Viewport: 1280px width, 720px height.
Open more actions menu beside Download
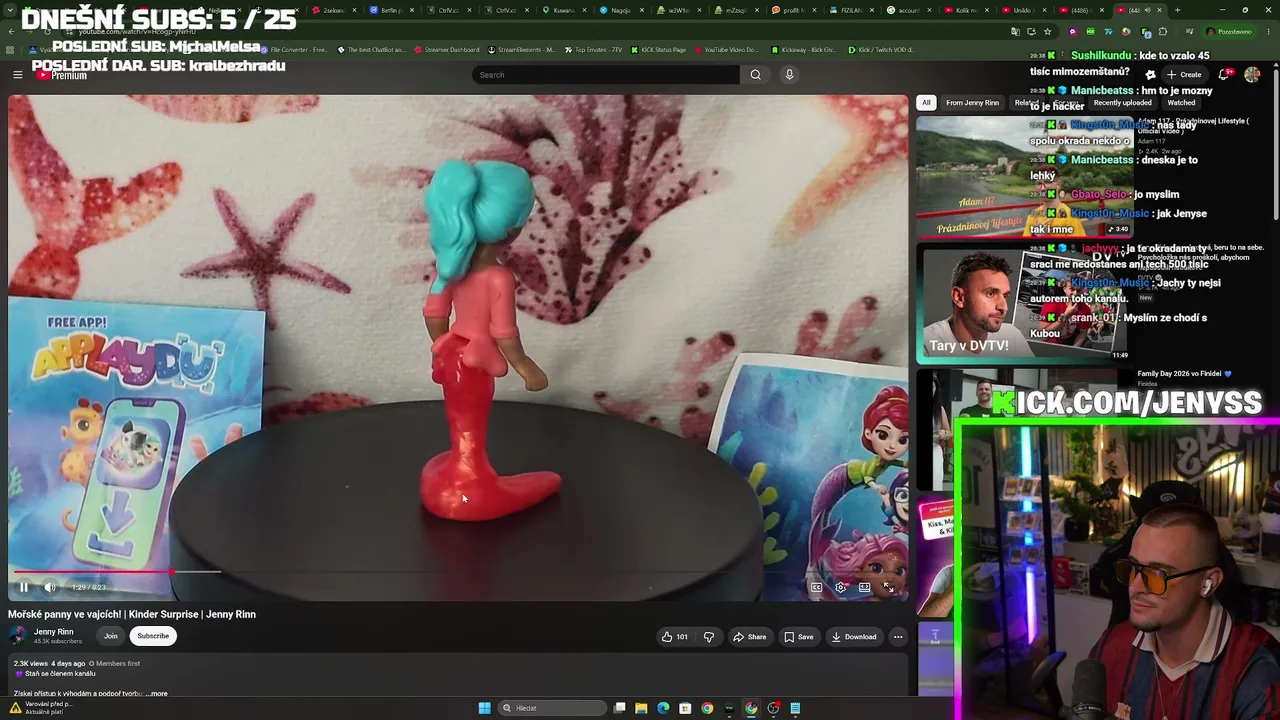point(898,637)
